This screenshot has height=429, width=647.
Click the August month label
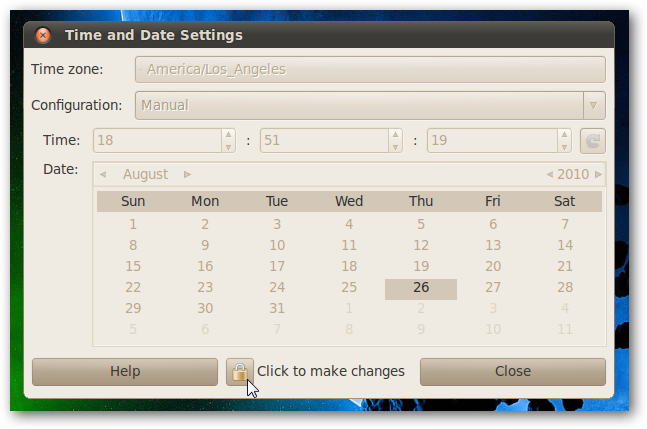pos(145,174)
